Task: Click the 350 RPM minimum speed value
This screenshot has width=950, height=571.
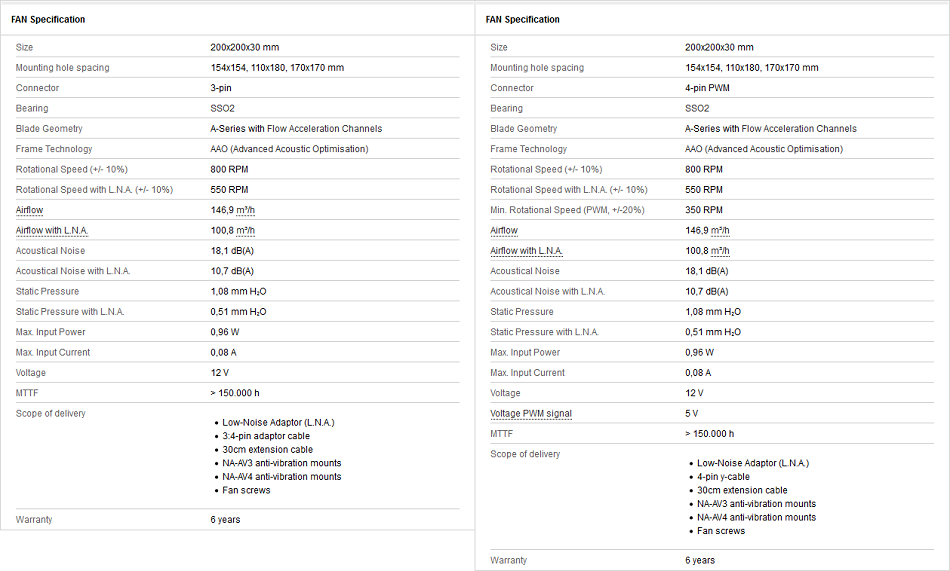Action: pos(704,210)
